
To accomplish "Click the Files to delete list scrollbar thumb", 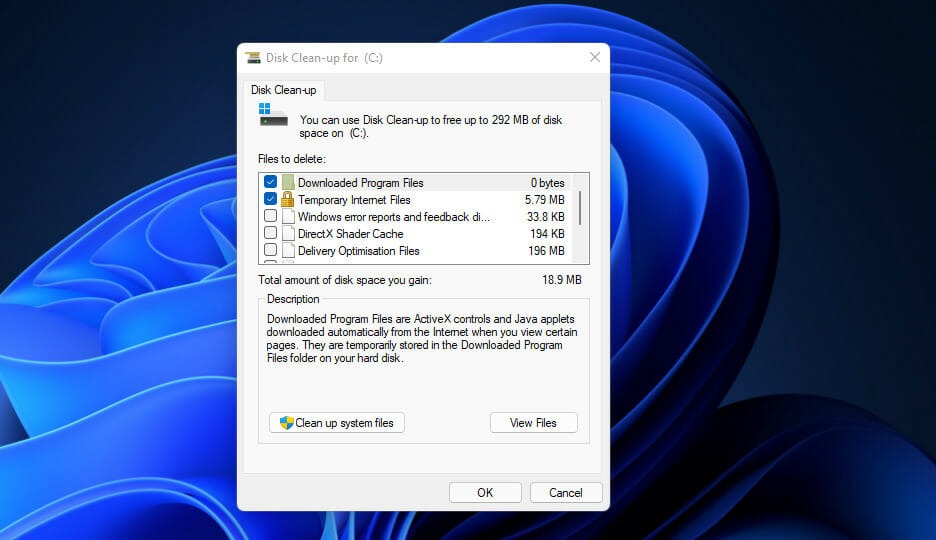I will [x=580, y=208].
